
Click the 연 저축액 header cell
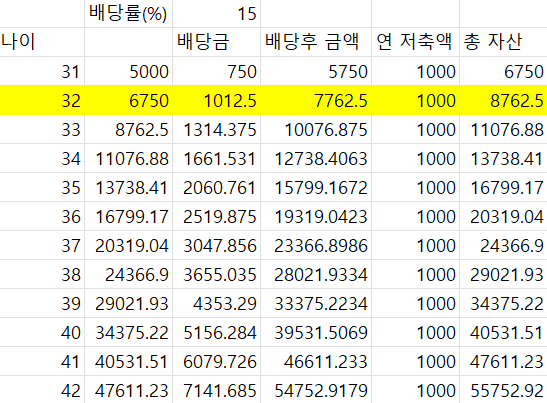coord(415,42)
